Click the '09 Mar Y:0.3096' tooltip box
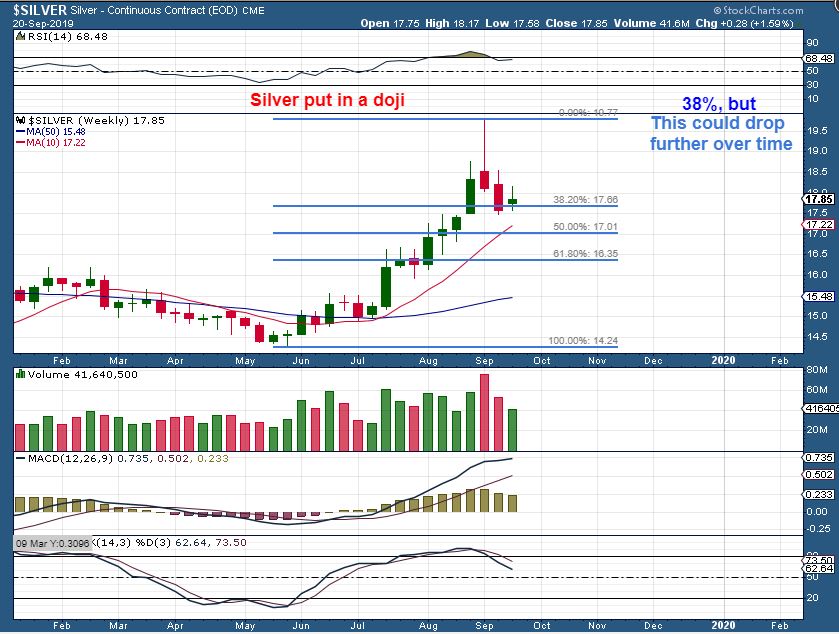 (53, 543)
